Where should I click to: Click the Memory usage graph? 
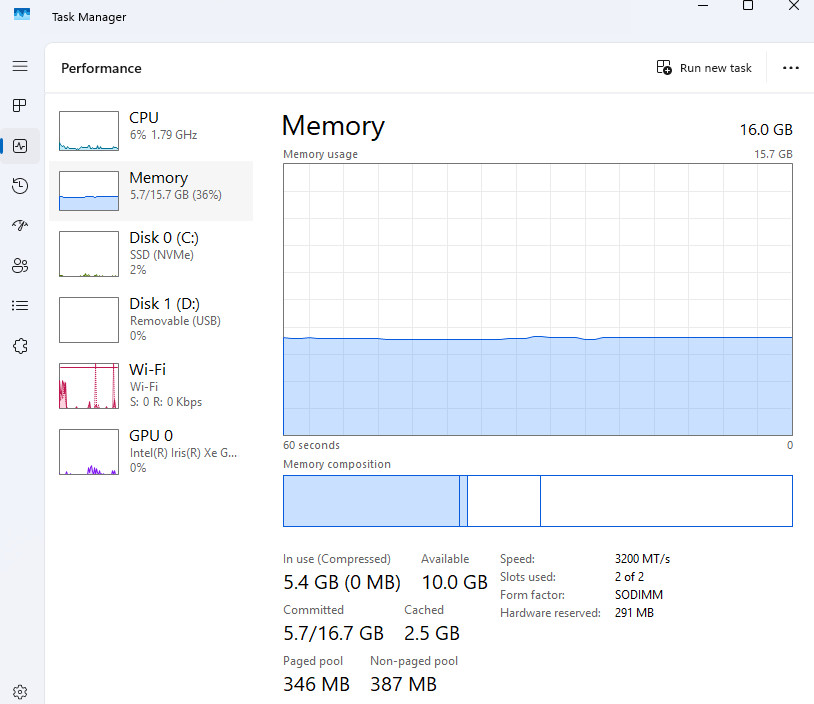538,300
